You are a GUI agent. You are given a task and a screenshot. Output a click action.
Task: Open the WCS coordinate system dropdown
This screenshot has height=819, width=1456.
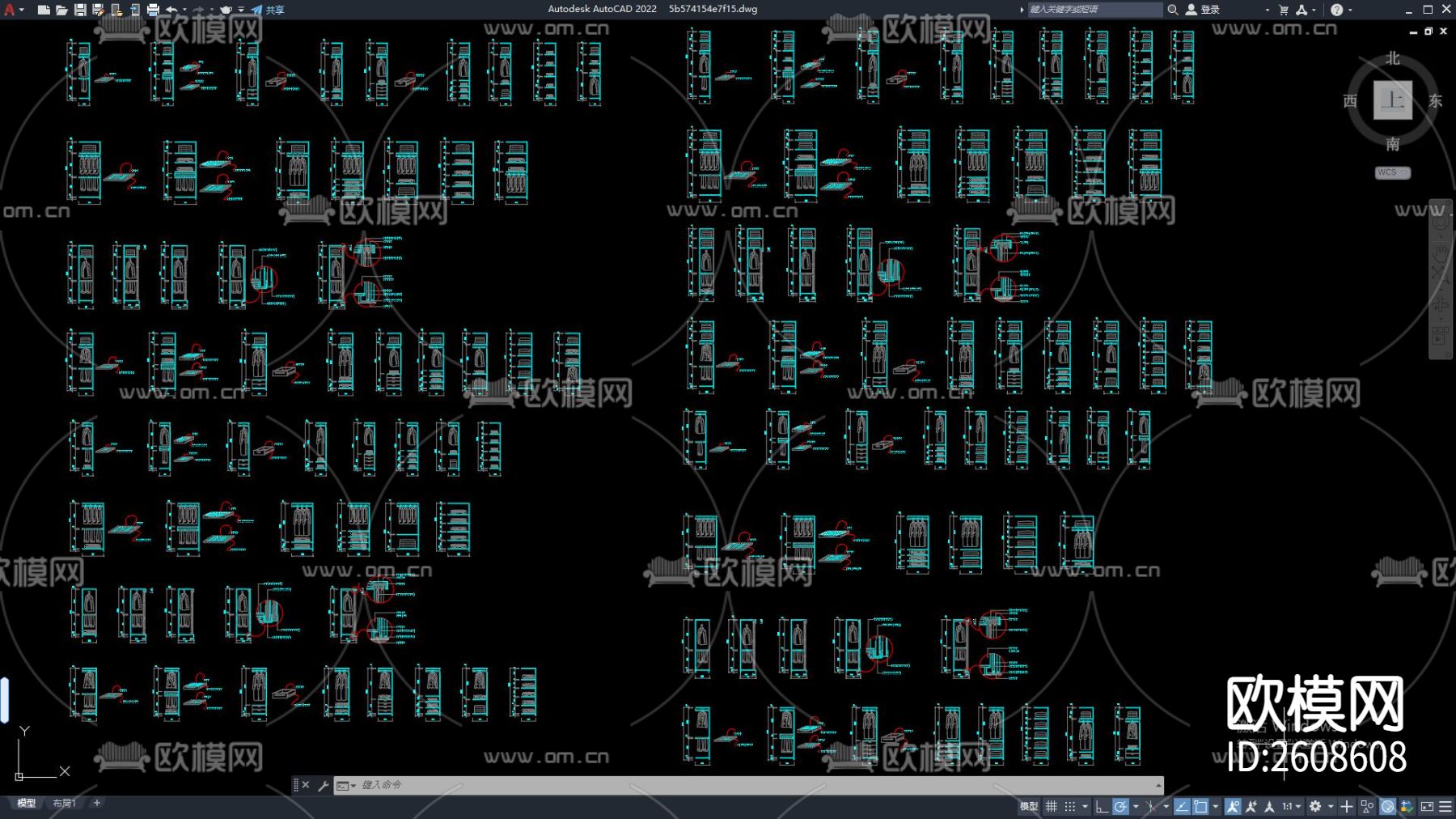(x=1393, y=172)
